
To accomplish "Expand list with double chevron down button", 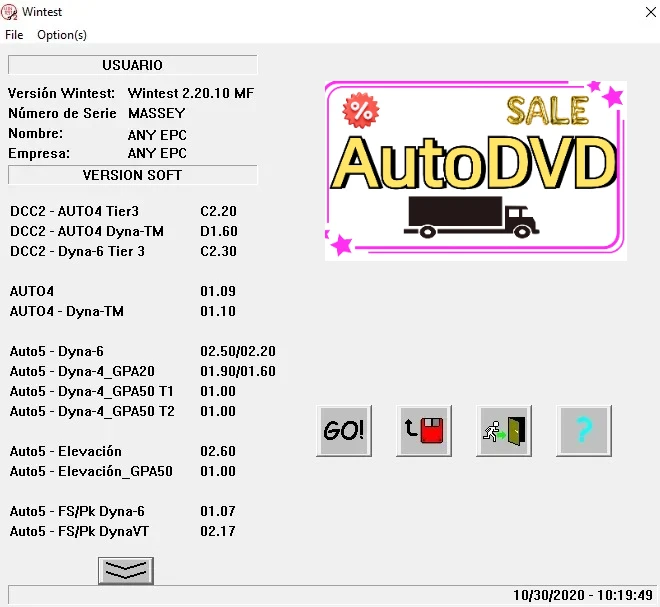I will click(126, 571).
